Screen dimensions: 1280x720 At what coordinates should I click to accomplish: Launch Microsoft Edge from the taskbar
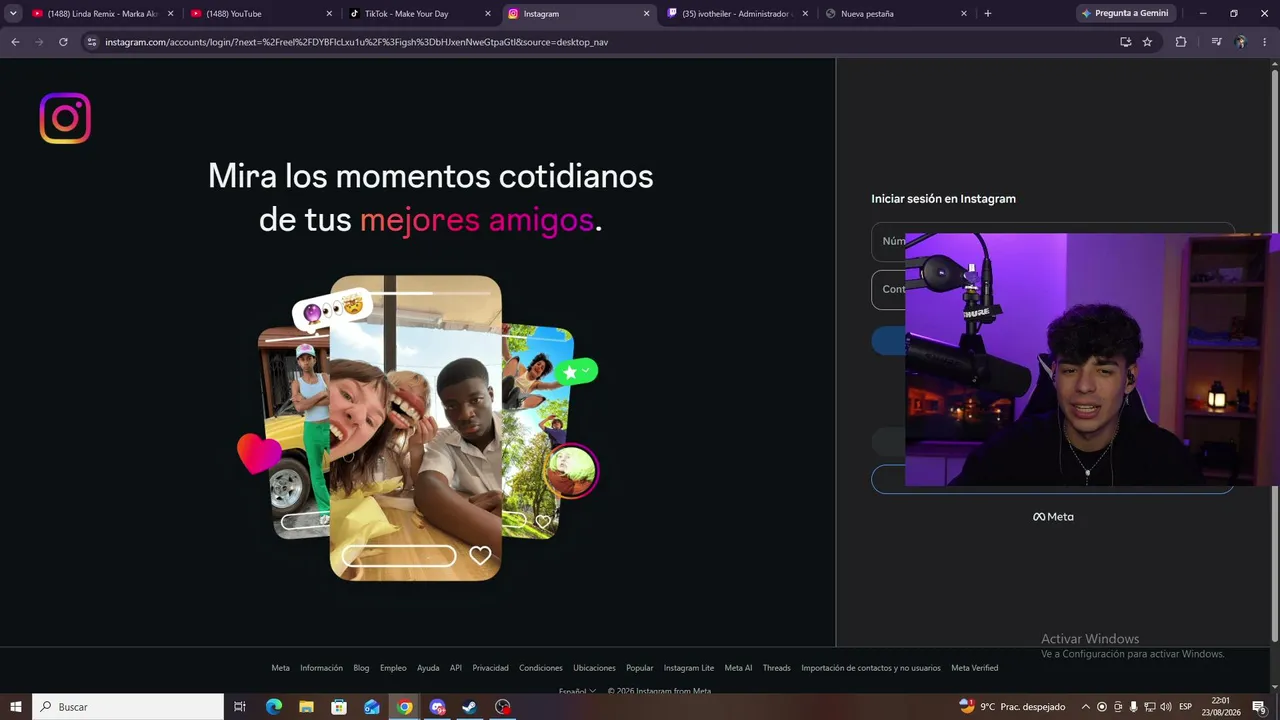tap(274, 707)
